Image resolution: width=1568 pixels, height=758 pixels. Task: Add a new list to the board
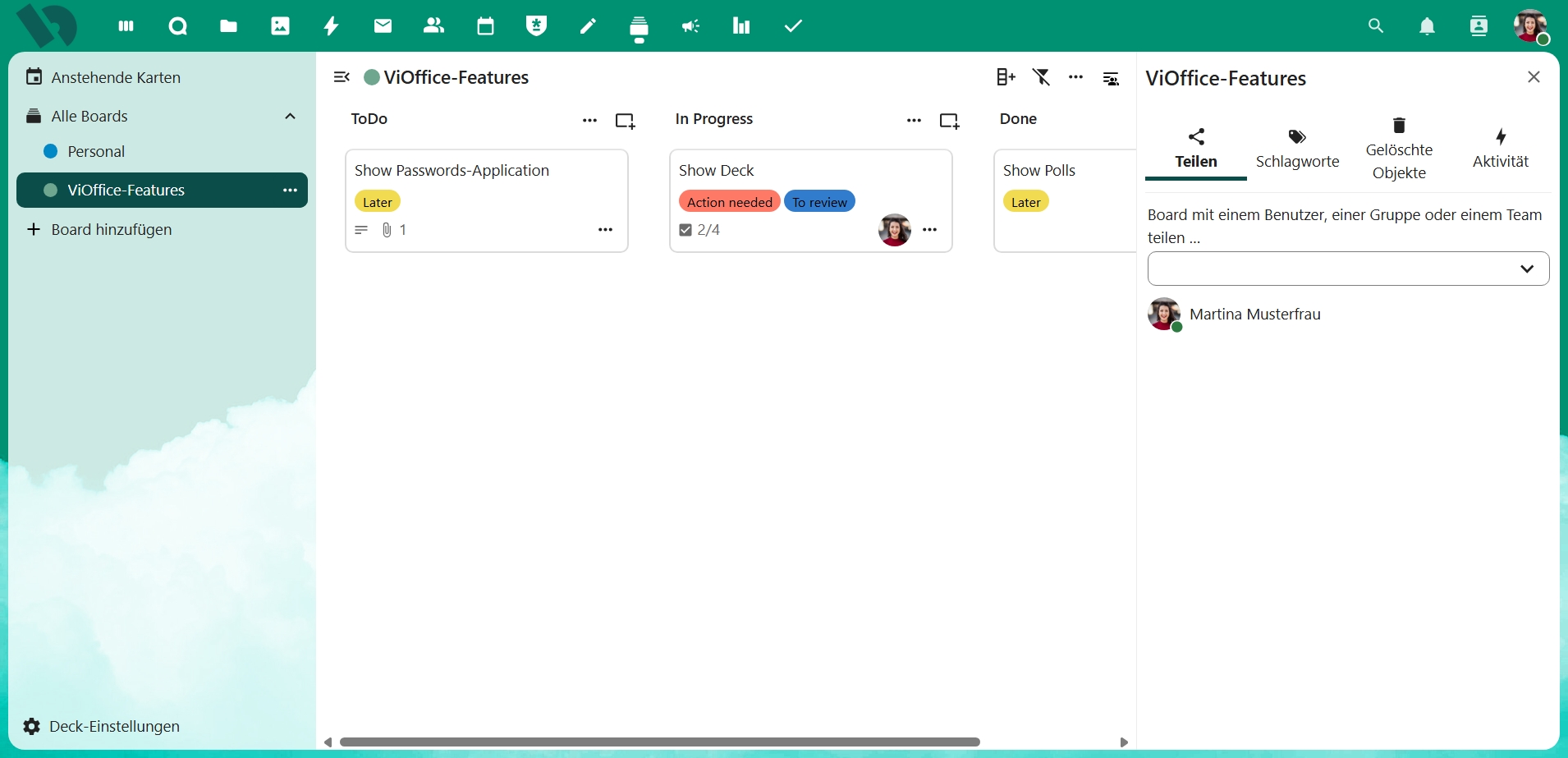click(1006, 77)
